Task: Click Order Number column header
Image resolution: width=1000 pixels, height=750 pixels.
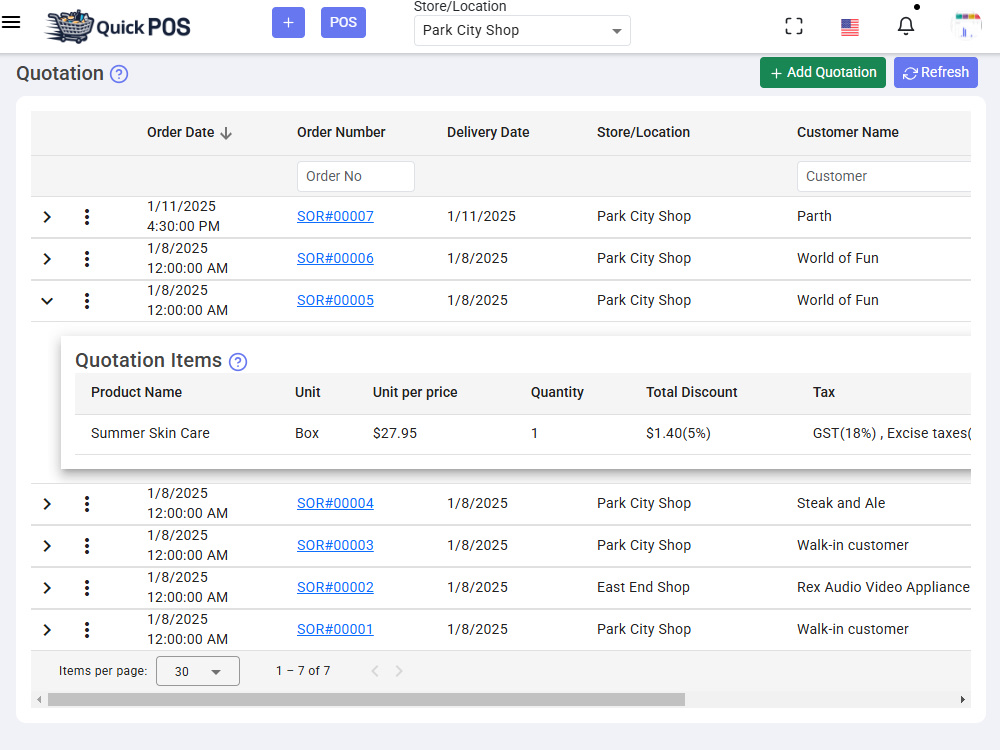Action: click(x=341, y=132)
